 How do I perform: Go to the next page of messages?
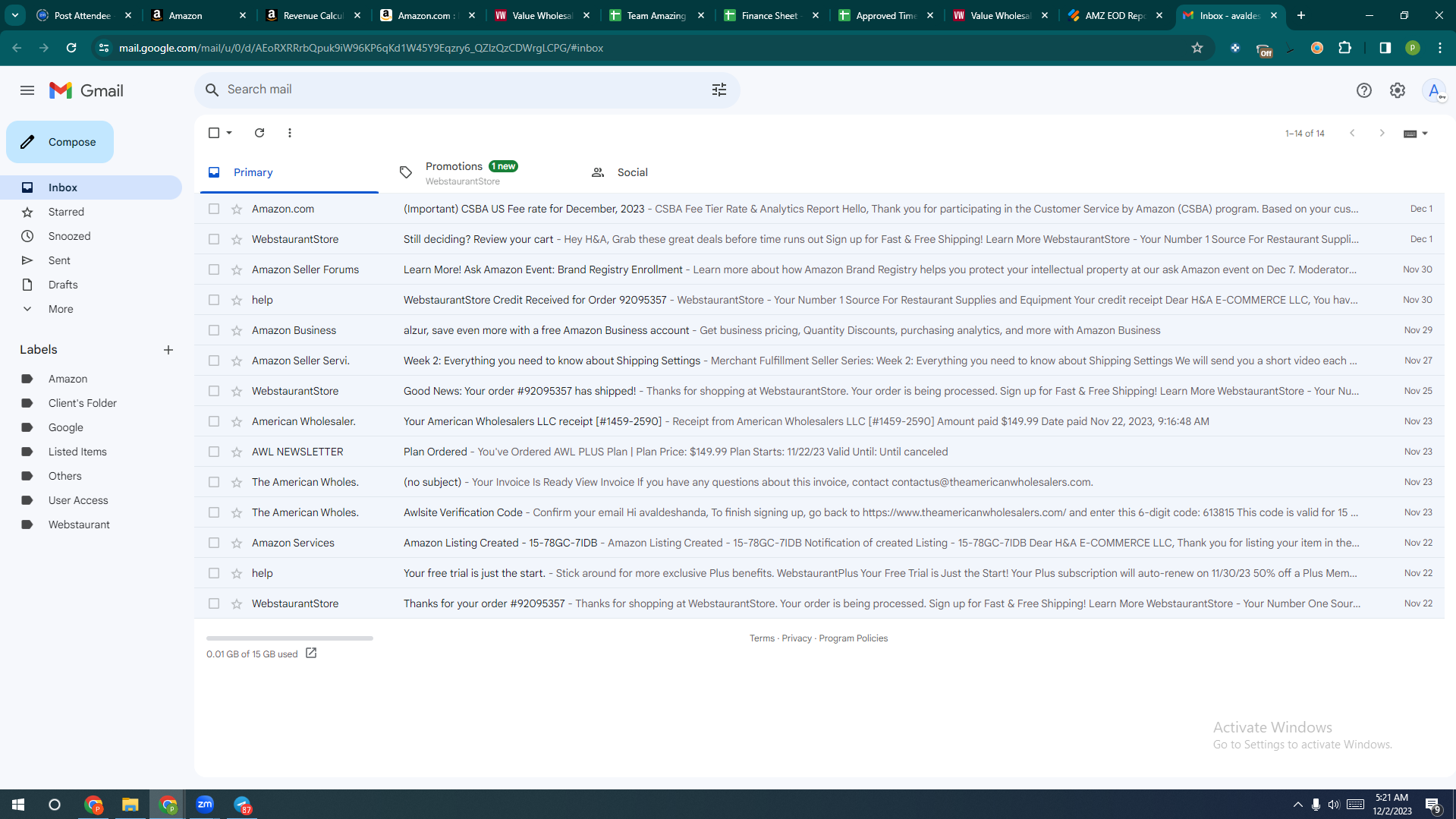tap(1382, 133)
